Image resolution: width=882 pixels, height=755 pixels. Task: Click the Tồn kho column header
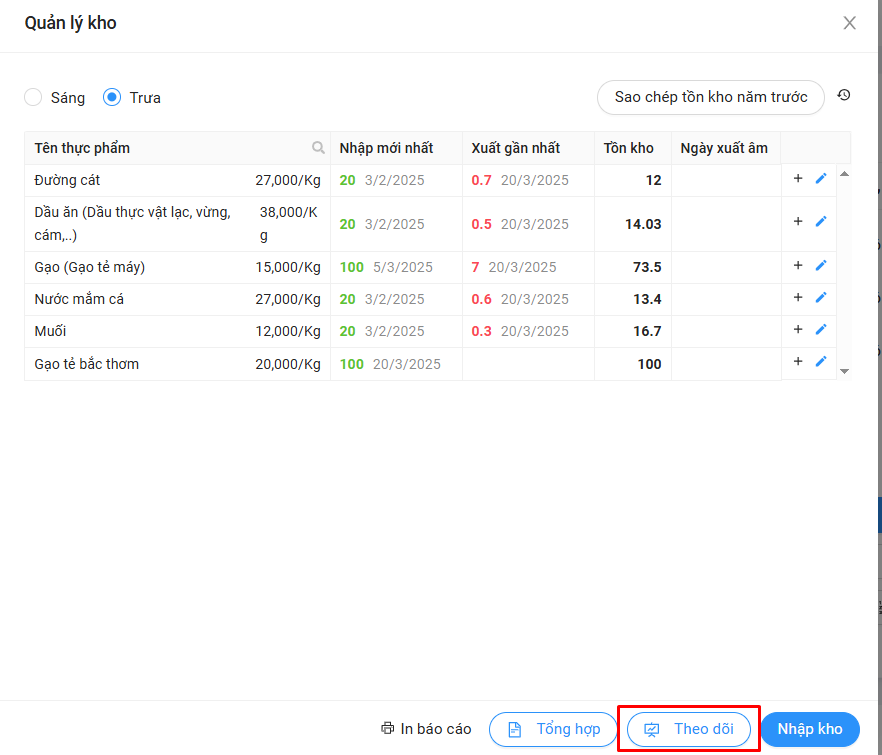click(x=628, y=148)
